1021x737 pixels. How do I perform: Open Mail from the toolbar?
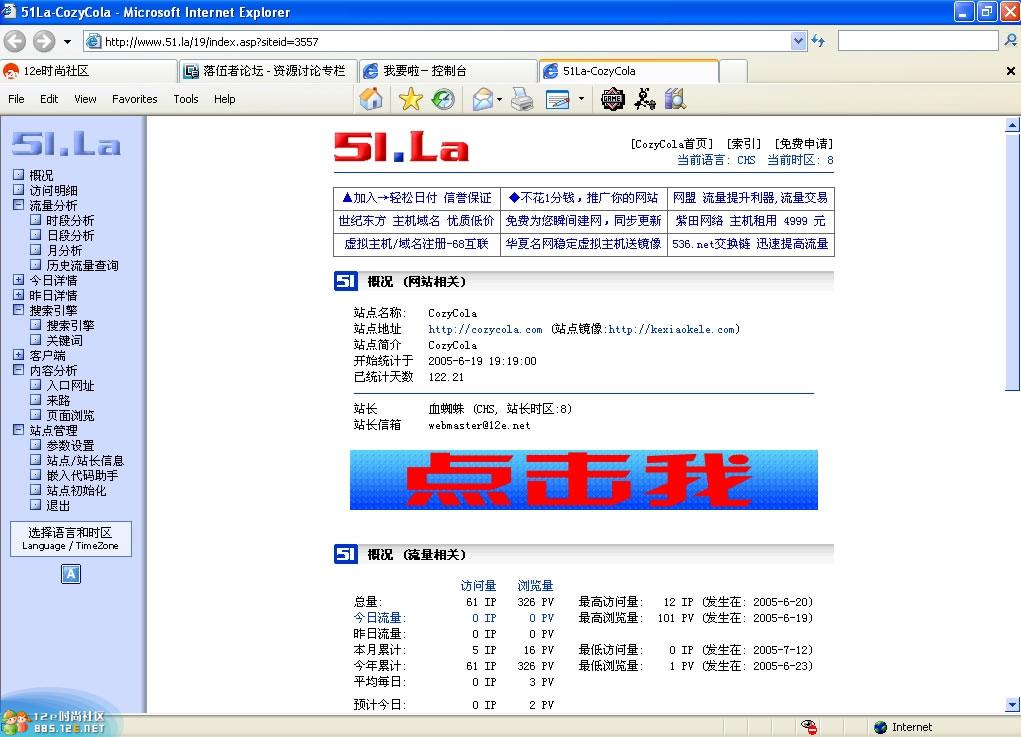point(482,99)
